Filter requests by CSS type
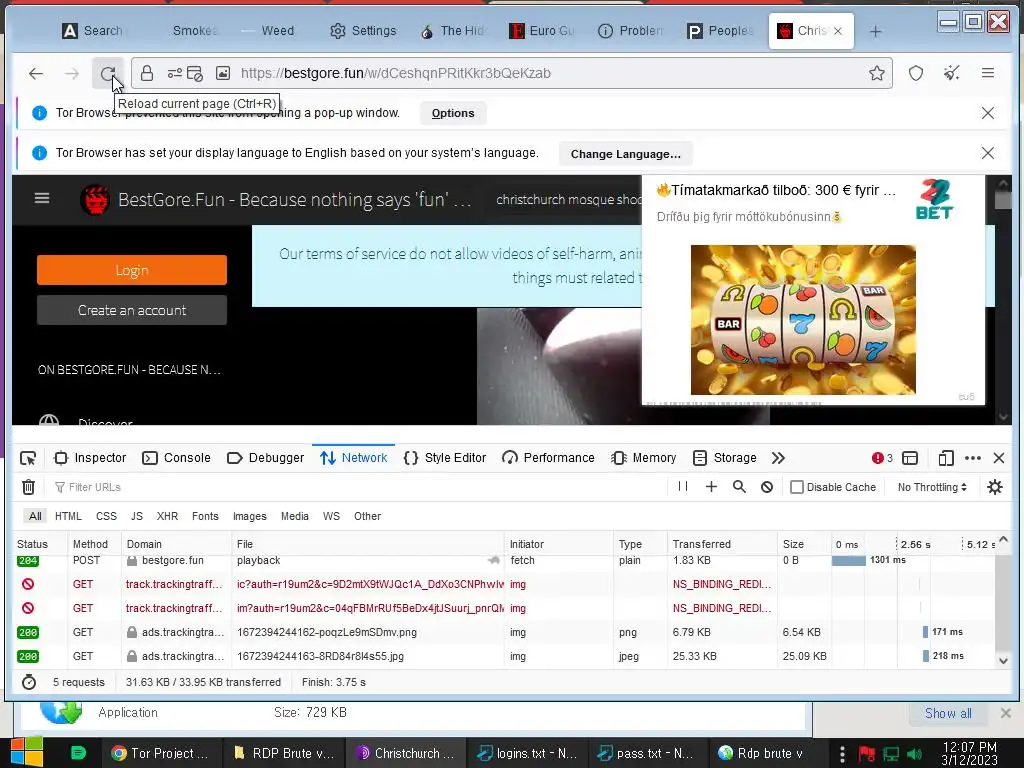Viewport: 1024px width, 768px height. pos(106,516)
